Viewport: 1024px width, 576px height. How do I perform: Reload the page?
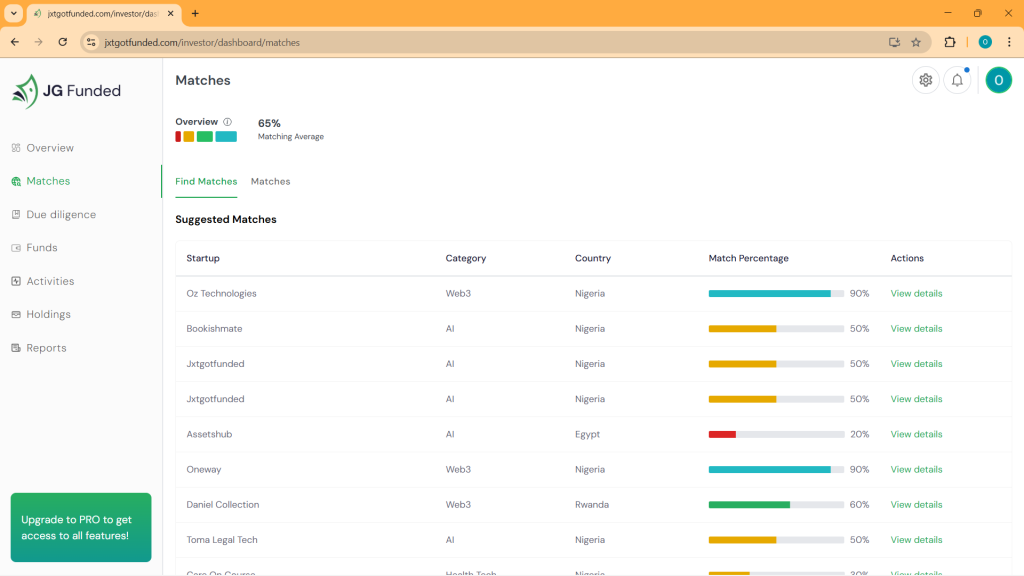pos(63,42)
